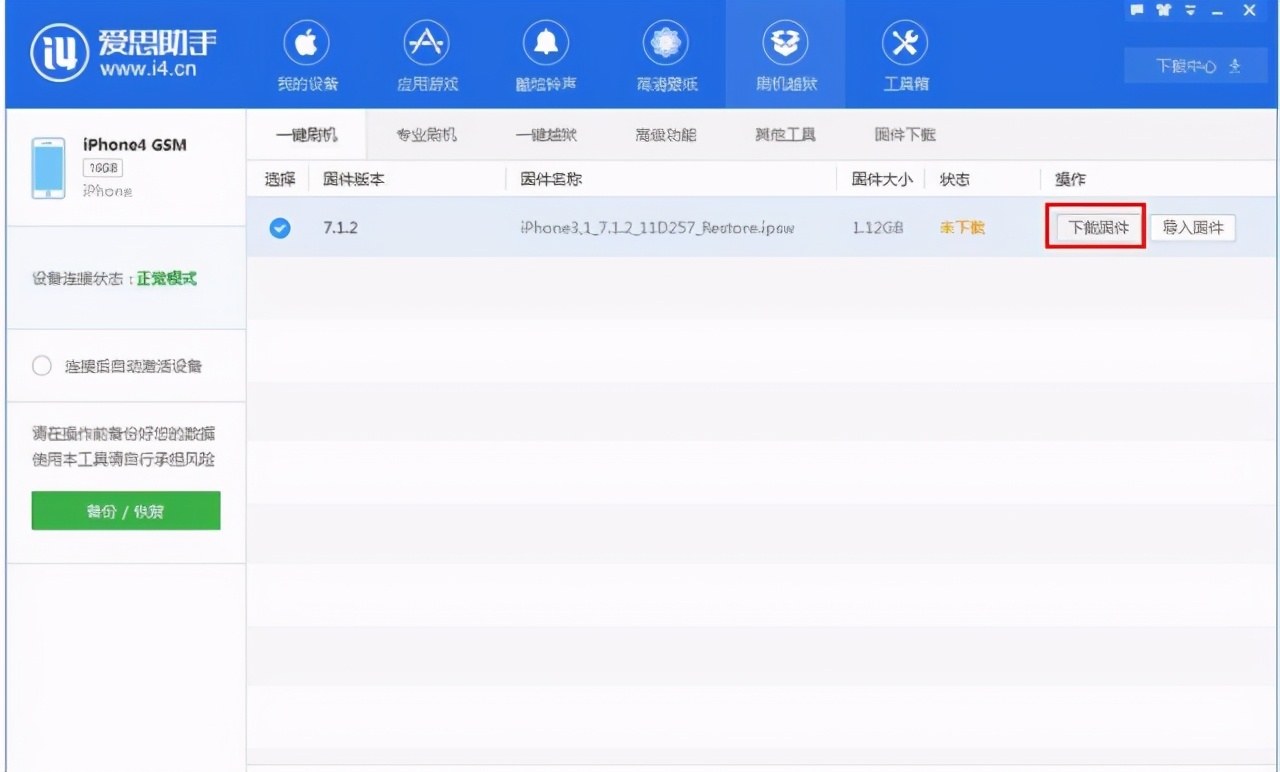
Task: Open the 应用游戏 (Apps & Games) section
Action: click(x=426, y=55)
